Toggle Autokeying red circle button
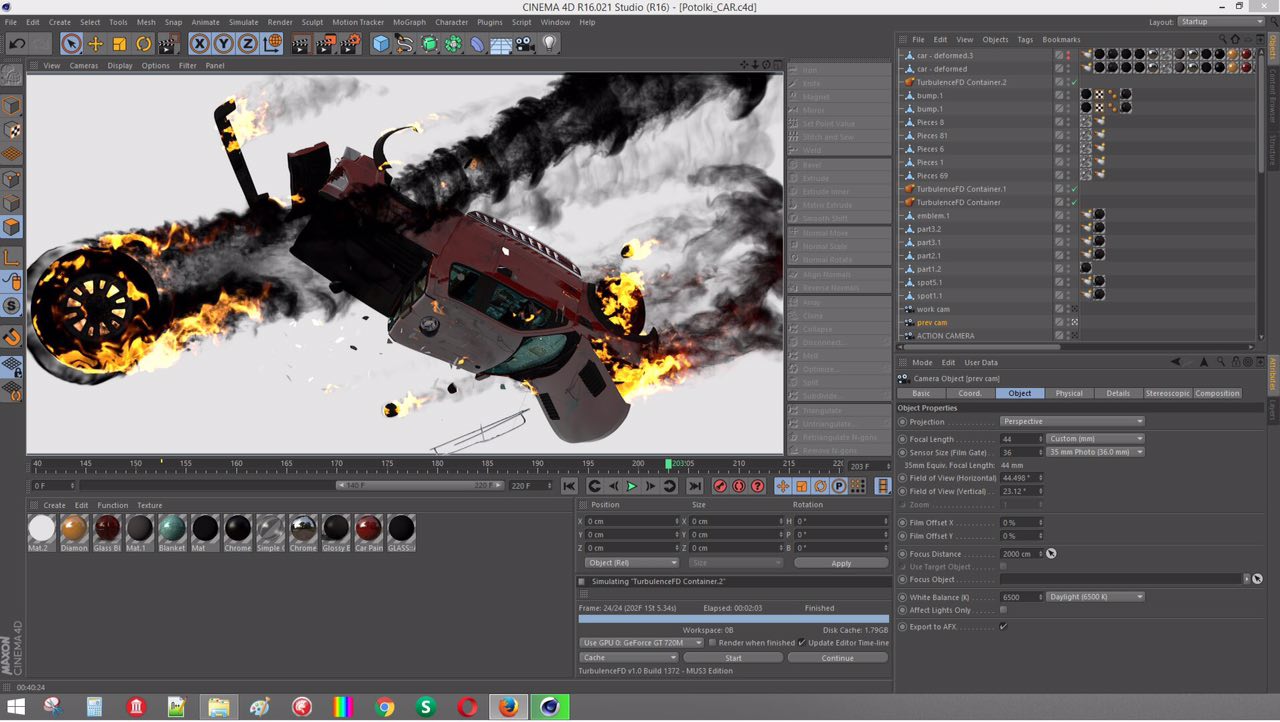The image size is (1280, 722). click(x=739, y=486)
